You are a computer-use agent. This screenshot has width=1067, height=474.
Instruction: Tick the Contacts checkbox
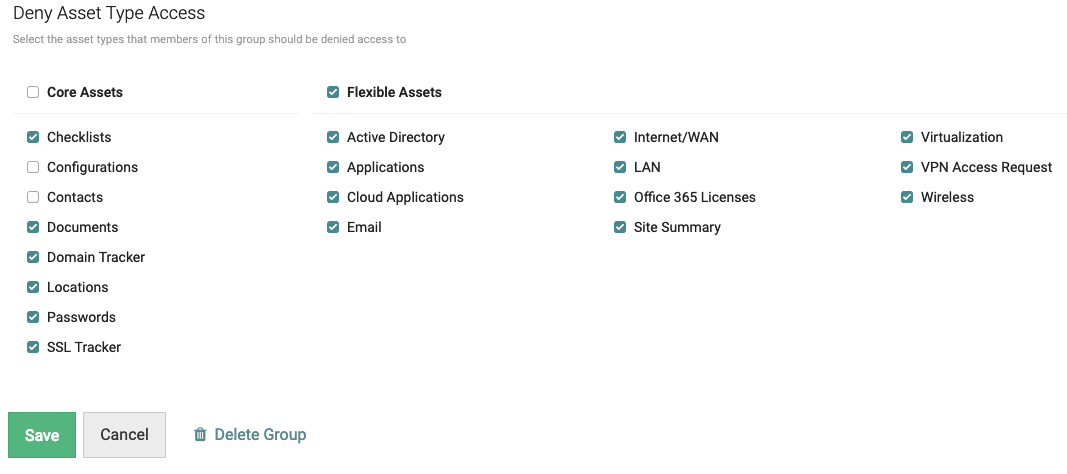(x=33, y=197)
